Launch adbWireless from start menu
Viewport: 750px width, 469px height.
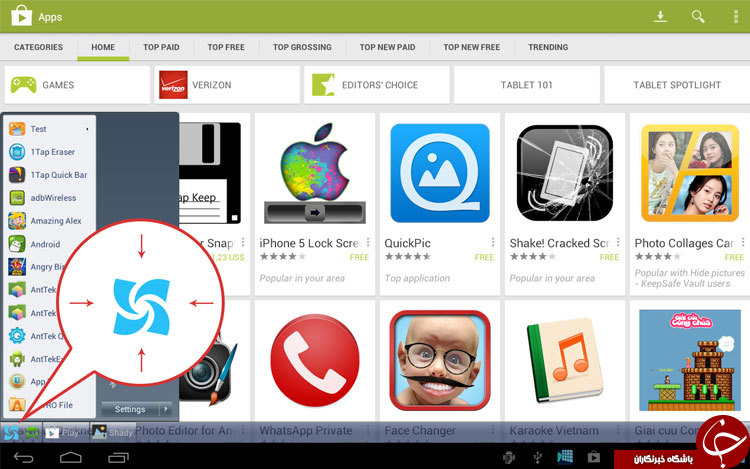tap(49, 197)
